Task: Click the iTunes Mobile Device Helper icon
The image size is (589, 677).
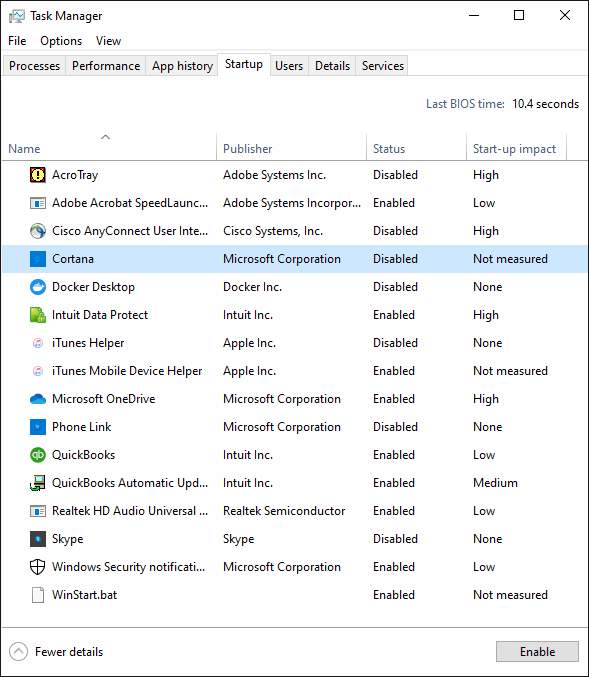Action: coord(38,371)
